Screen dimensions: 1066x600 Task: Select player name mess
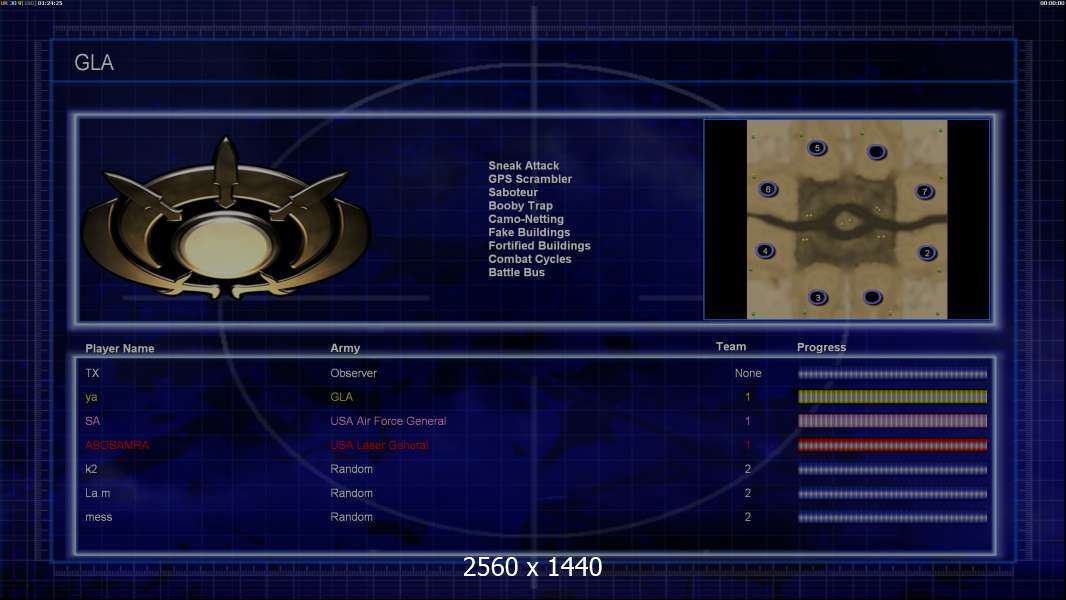point(99,517)
